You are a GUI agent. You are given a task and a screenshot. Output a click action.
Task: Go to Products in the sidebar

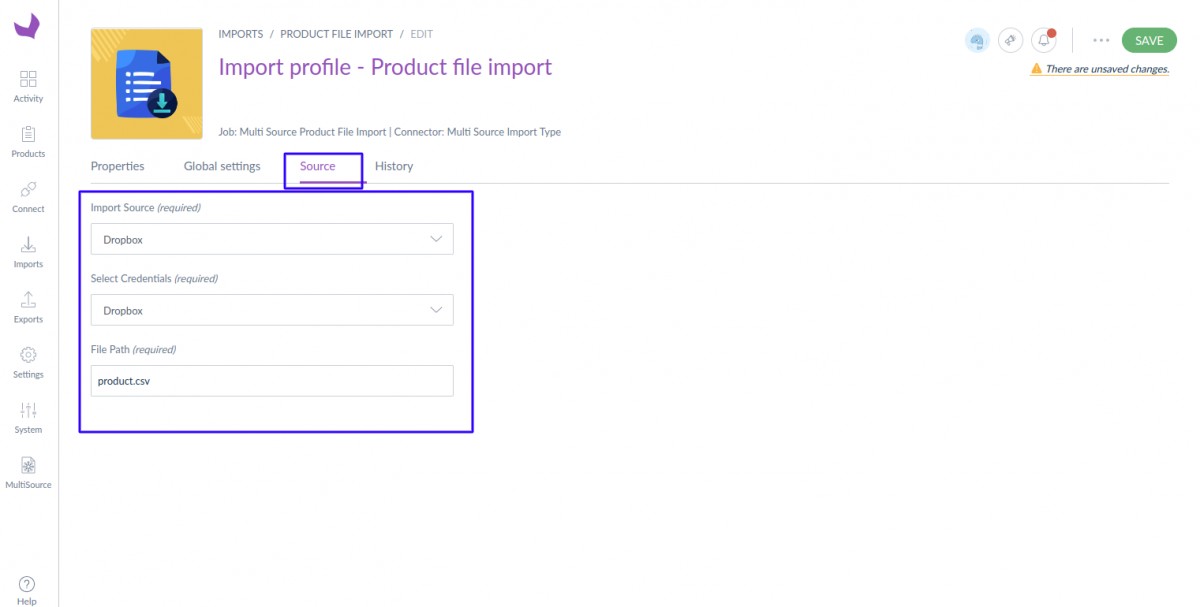point(28,140)
